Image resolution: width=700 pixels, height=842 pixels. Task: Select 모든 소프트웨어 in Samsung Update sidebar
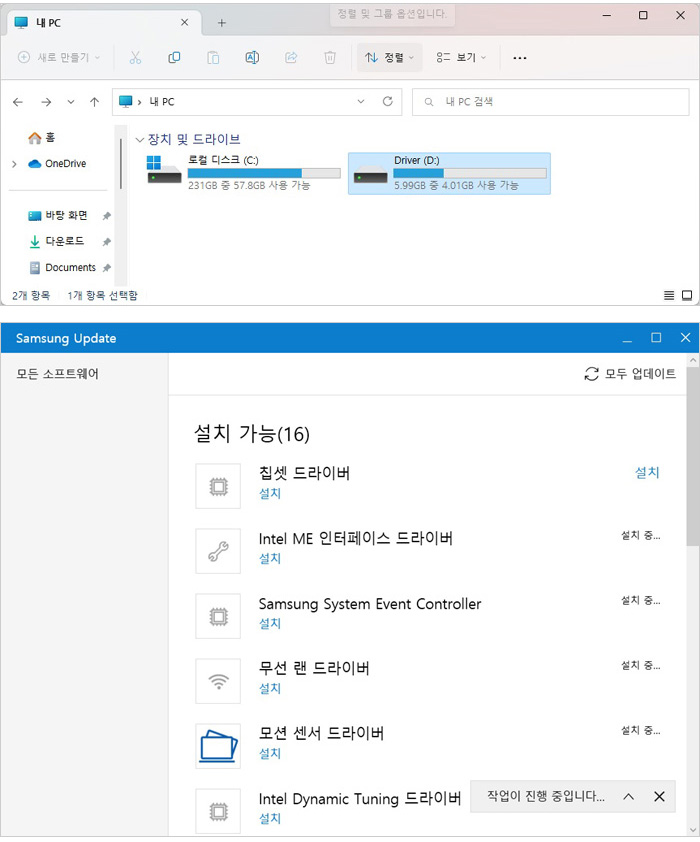point(57,374)
